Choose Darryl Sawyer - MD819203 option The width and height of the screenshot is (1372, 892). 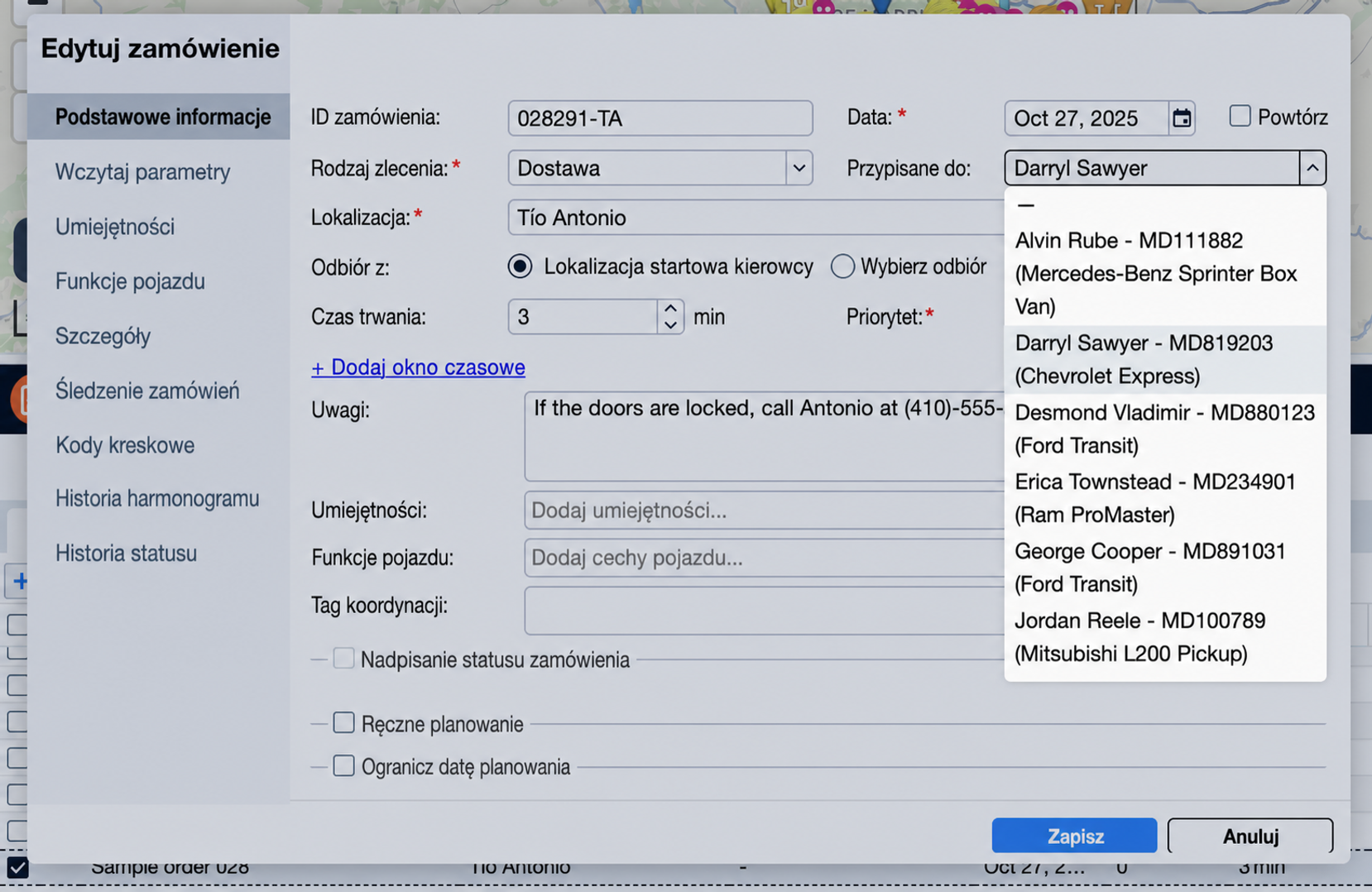[1165, 359]
